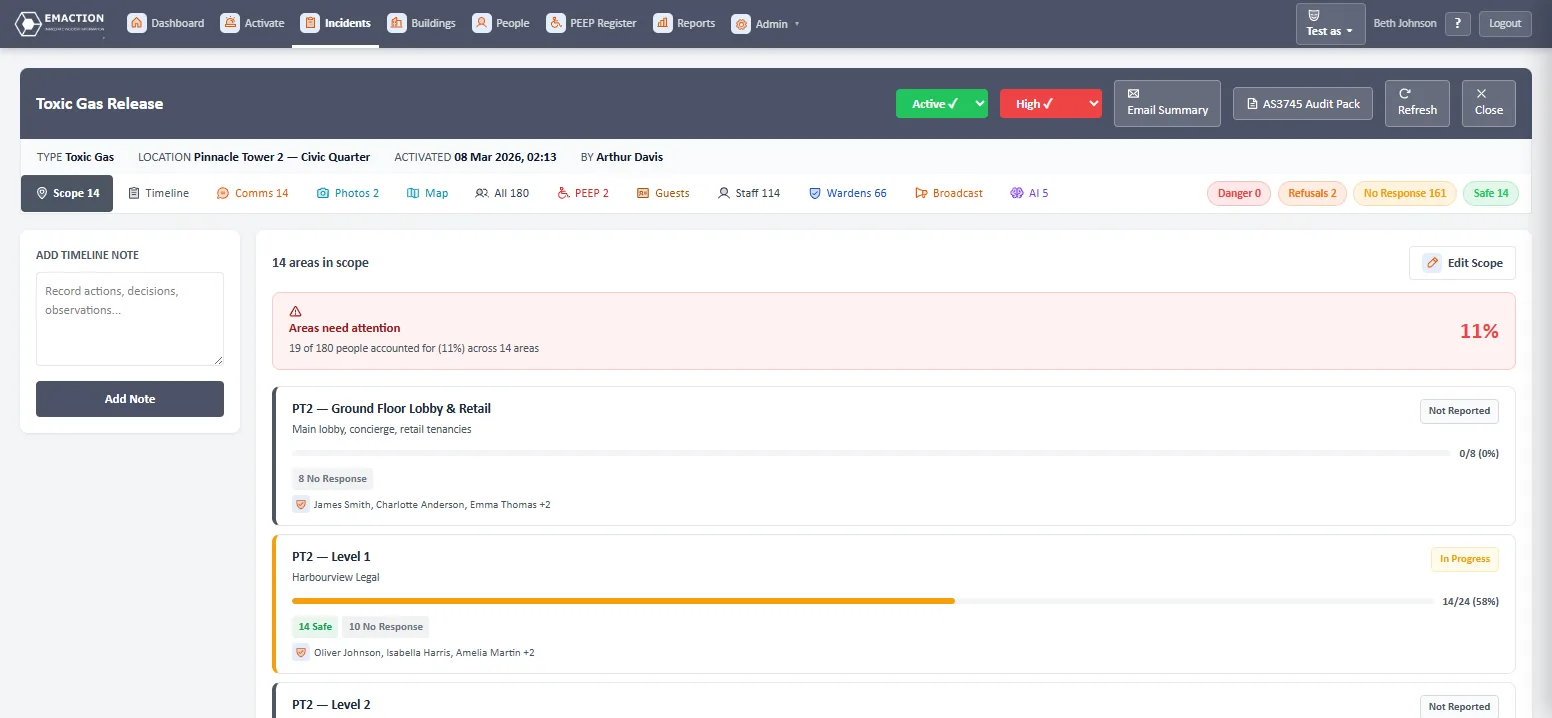Image resolution: width=1552 pixels, height=718 pixels.
Task: Click the Add Note button
Action: tap(130, 399)
